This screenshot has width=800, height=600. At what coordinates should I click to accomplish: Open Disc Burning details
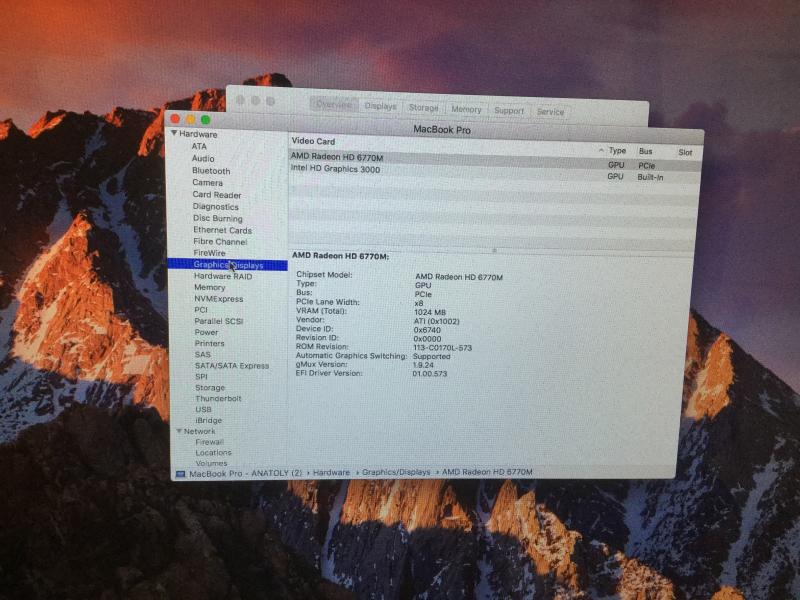coord(218,218)
